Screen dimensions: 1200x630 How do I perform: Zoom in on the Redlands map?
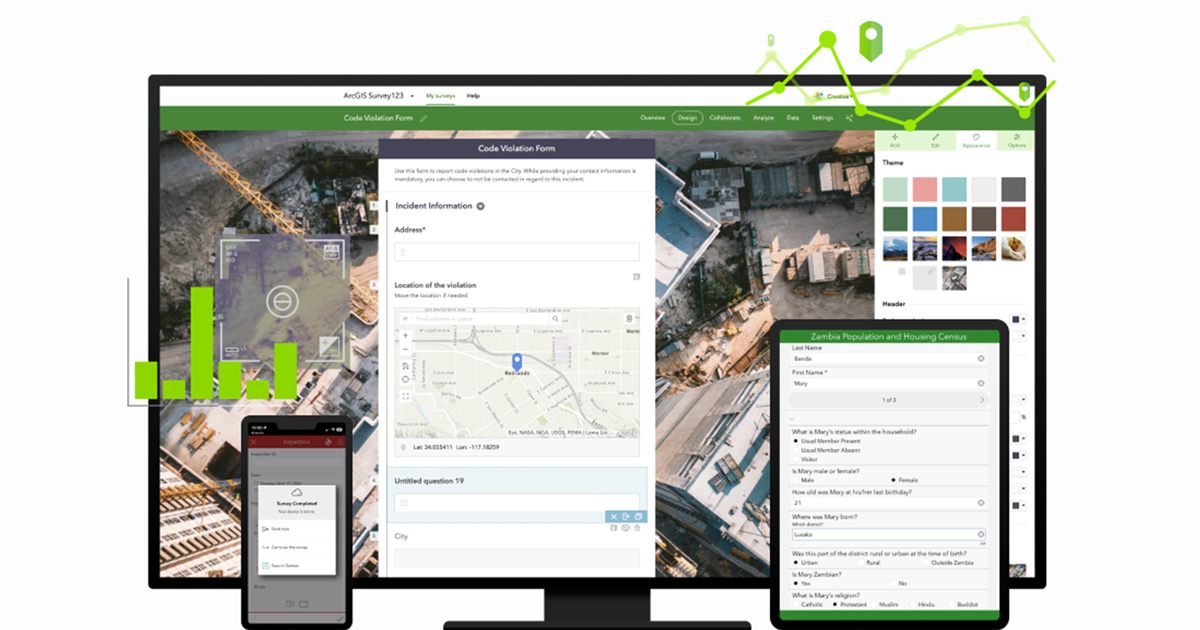(406, 336)
